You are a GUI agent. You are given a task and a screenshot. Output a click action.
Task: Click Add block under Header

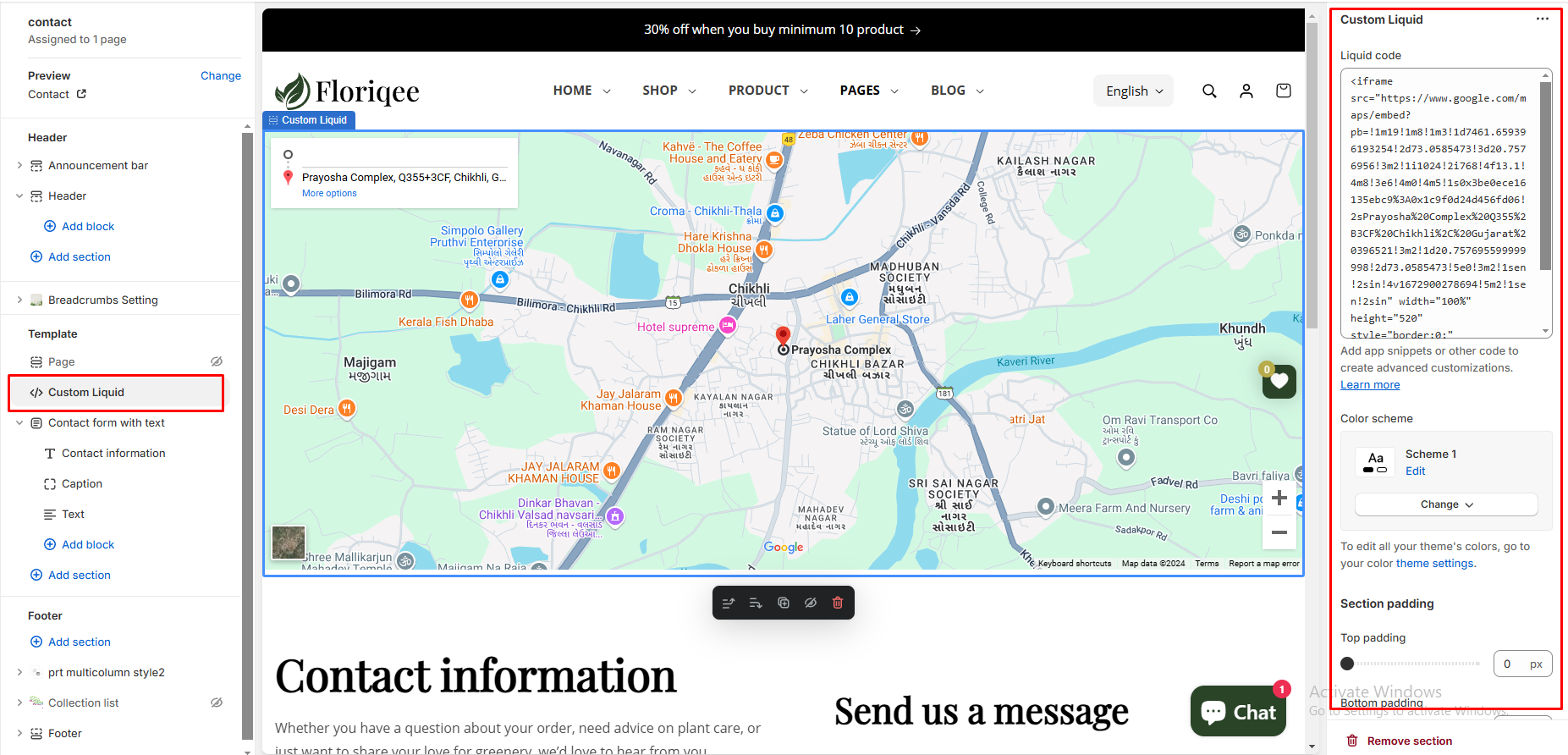pyautogui.click(x=79, y=226)
